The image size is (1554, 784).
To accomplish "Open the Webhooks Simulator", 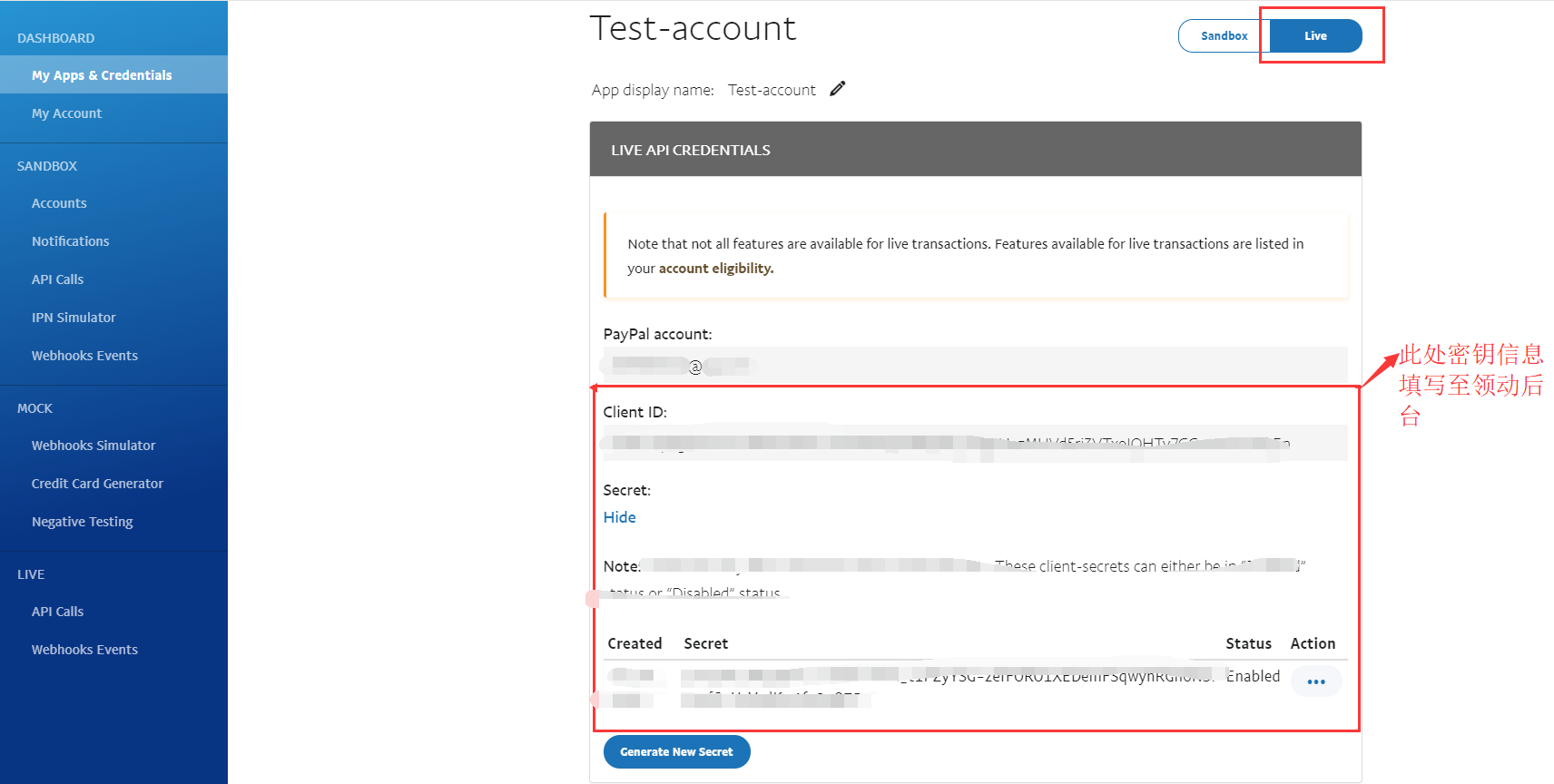I will [x=93, y=446].
